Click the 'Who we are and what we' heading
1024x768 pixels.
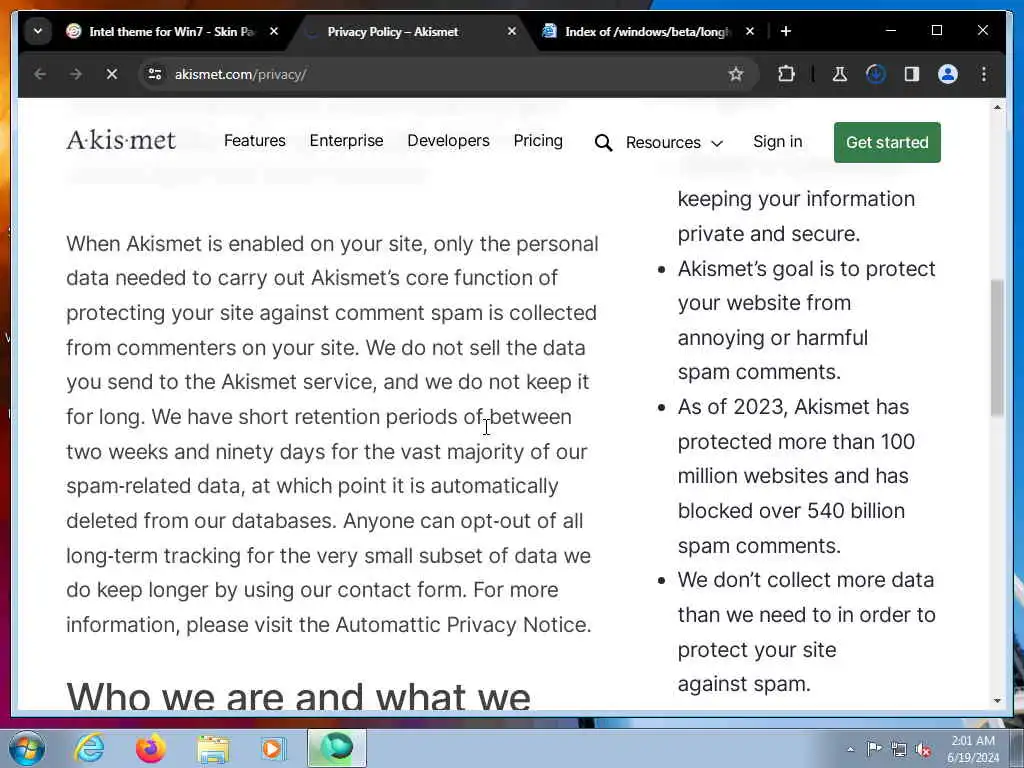[x=298, y=695]
